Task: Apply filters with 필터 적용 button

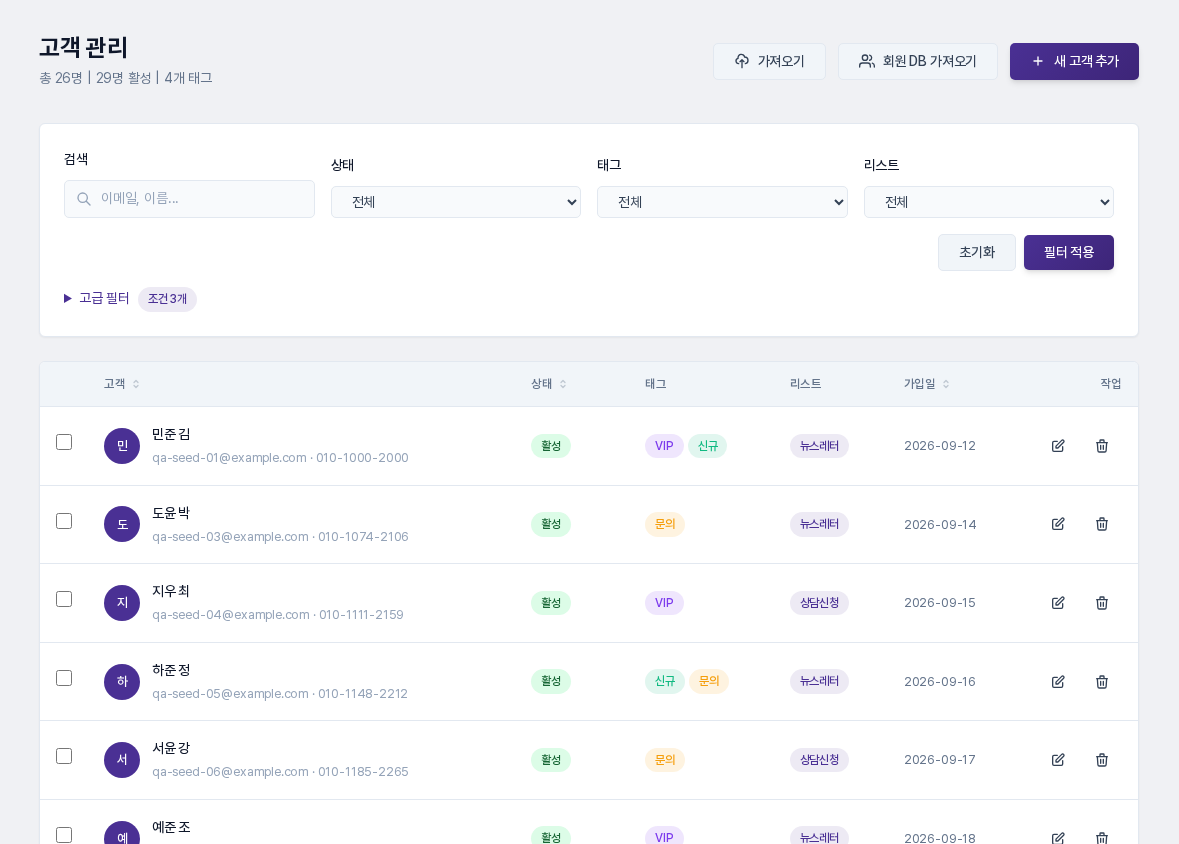Action: click(1068, 252)
